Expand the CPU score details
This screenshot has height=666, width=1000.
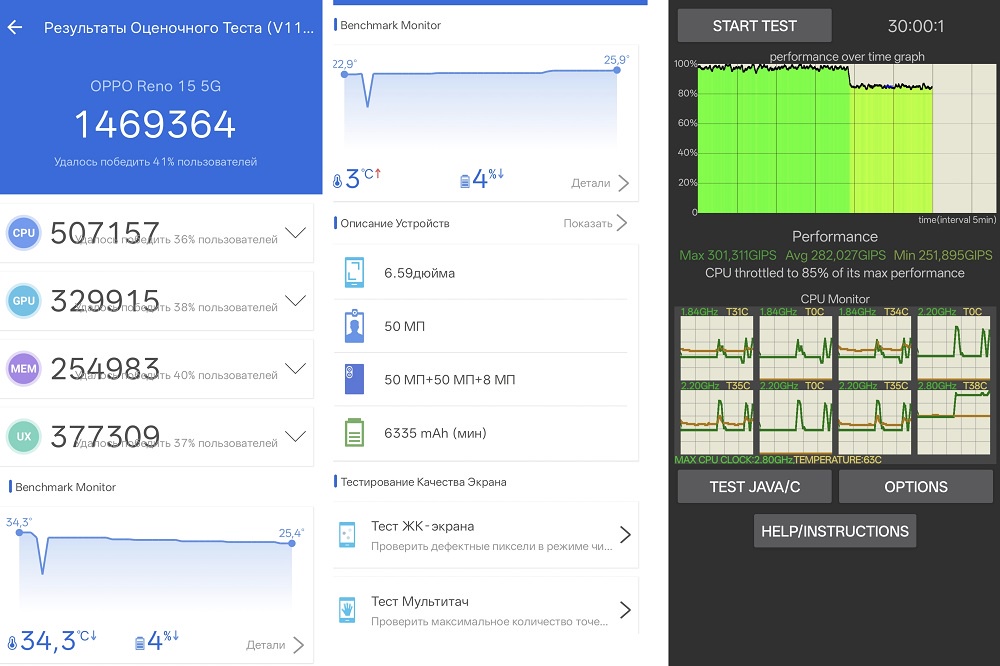295,233
